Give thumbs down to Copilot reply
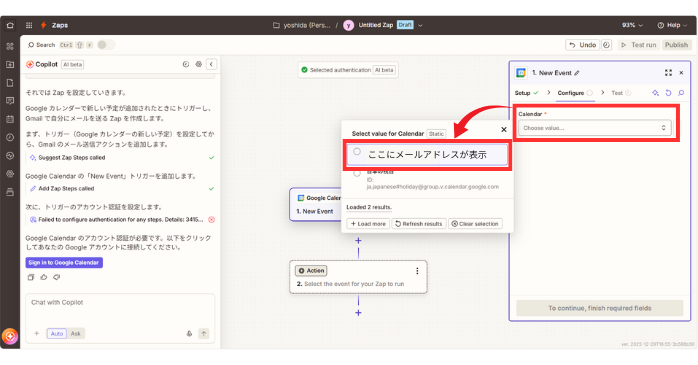Image resolution: width=698 pixels, height=365 pixels. tap(57, 277)
